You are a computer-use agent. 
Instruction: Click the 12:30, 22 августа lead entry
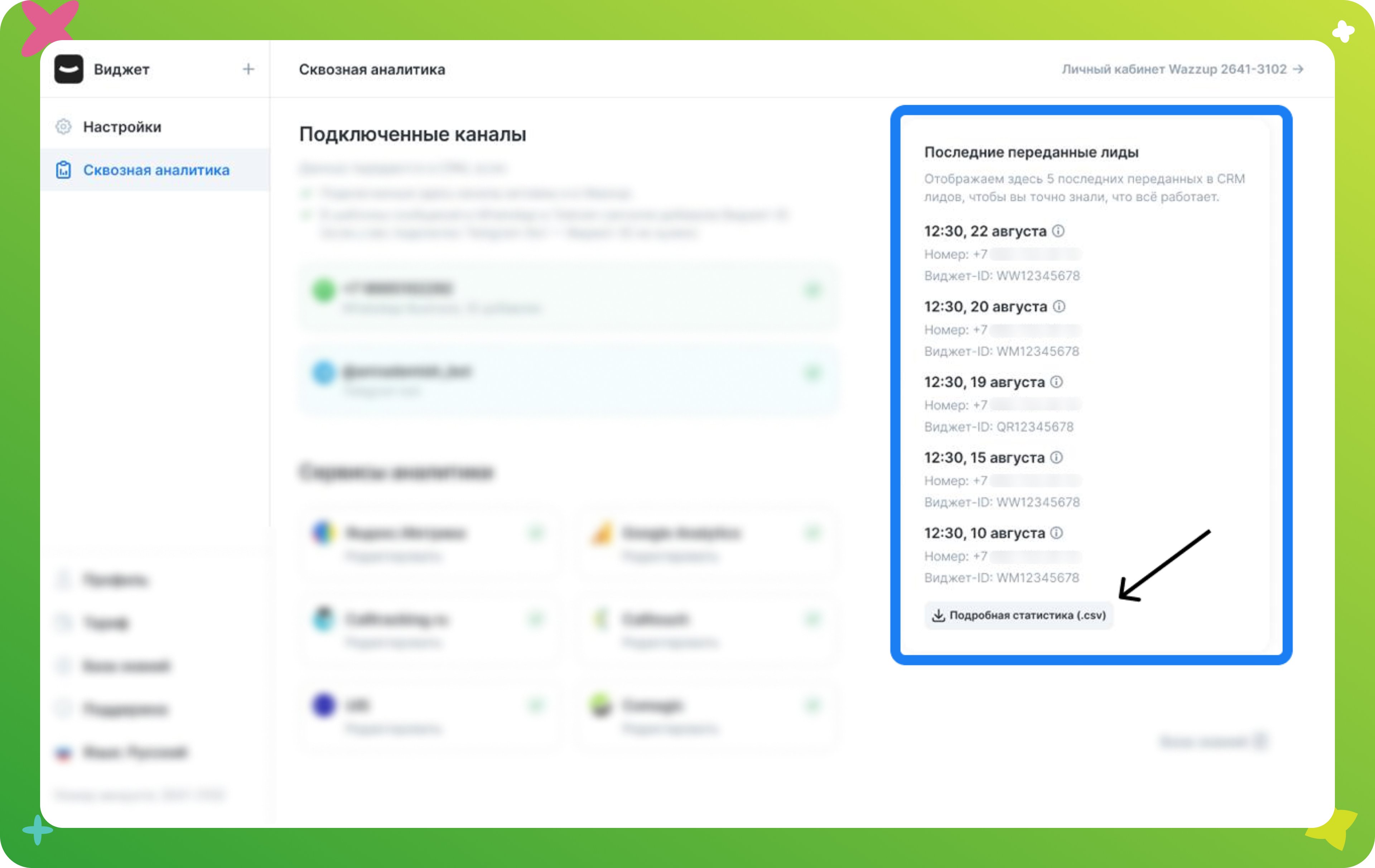tap(985, 231)
